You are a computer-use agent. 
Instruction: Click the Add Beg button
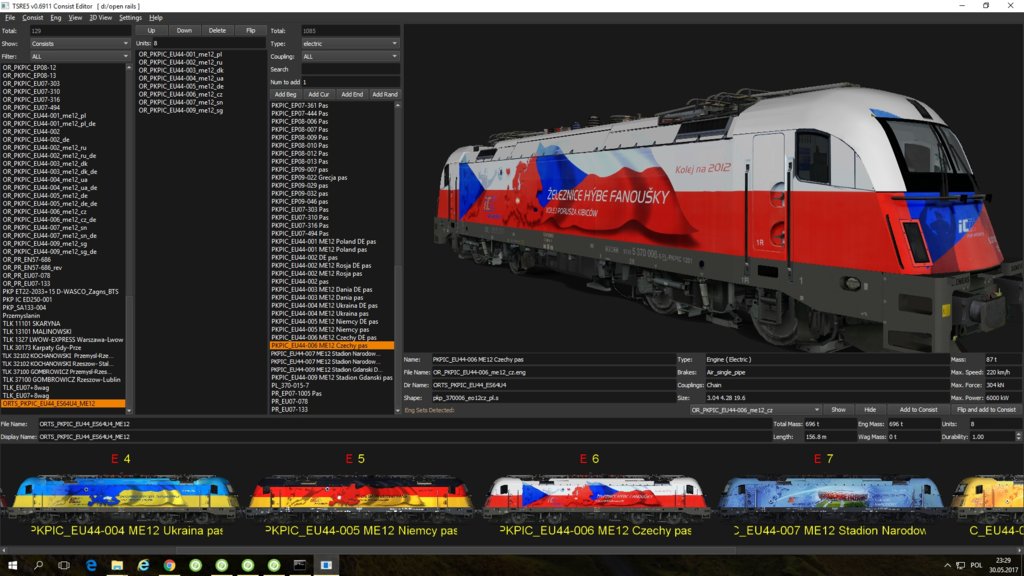[x=285, y=95]
